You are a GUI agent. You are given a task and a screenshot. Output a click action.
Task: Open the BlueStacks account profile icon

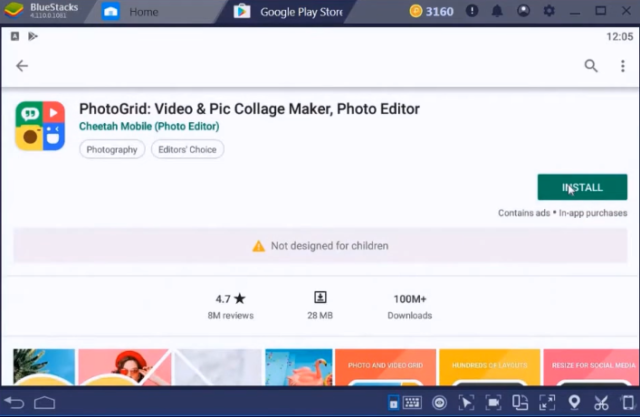tap(523, 11)
